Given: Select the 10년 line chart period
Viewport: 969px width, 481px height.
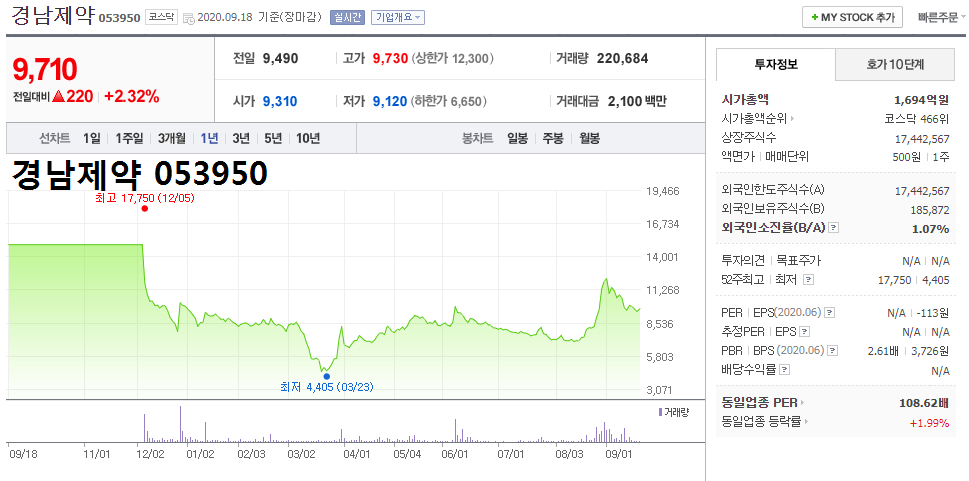Looking at the screenshot, I should point(308,138).
